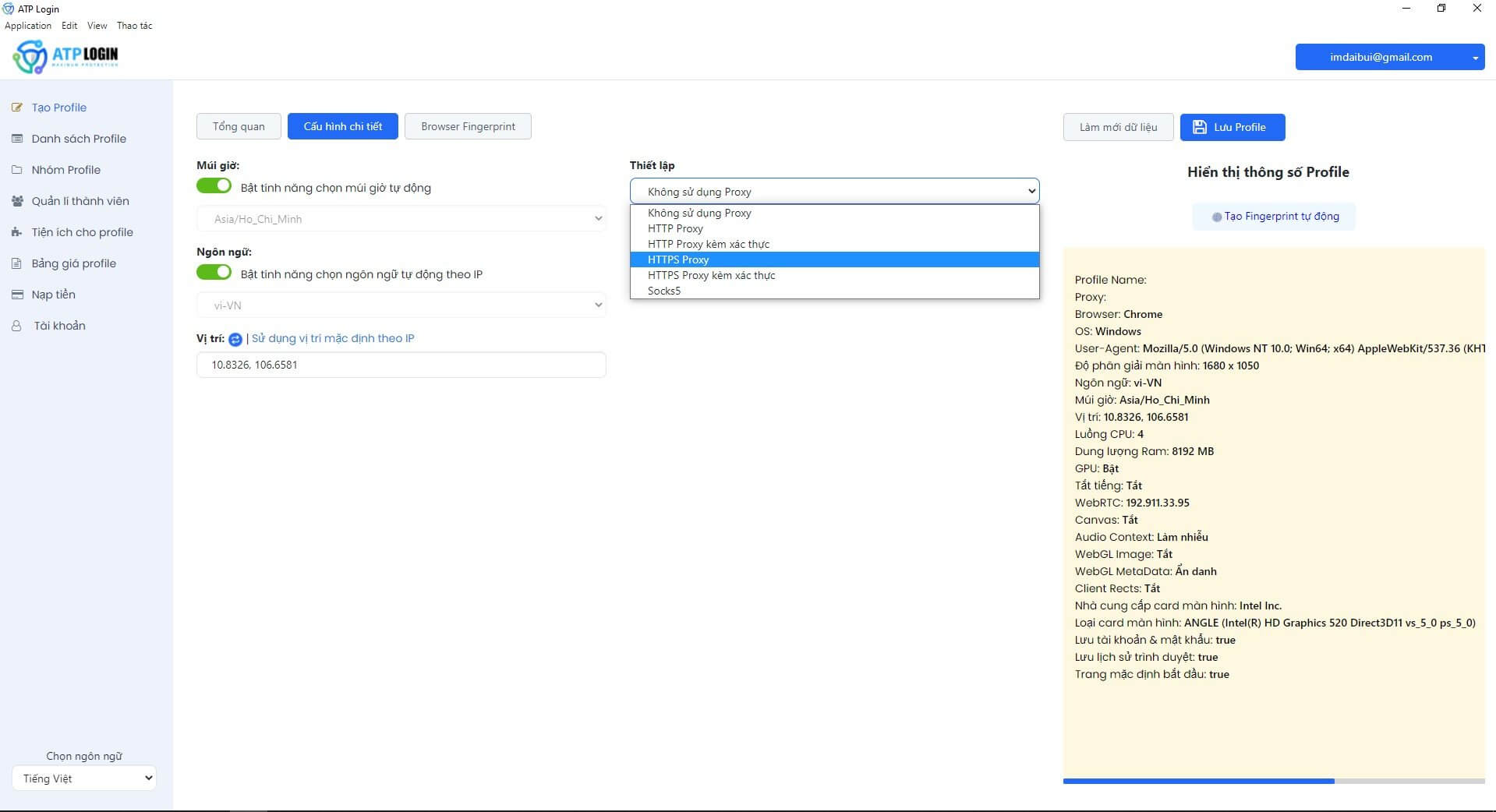Click the Quản lí thành viên users icon
This screenshot has height=812, width=1496.
(17, 201)
